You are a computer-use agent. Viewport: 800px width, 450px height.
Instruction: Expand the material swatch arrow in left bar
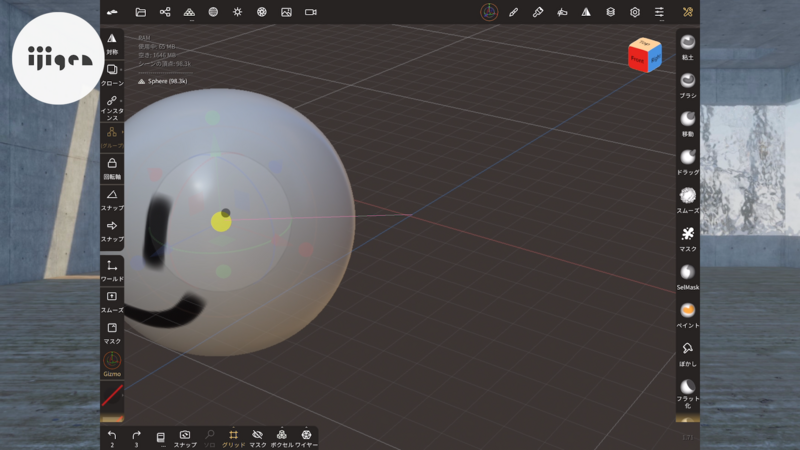[x=122, y=395]
